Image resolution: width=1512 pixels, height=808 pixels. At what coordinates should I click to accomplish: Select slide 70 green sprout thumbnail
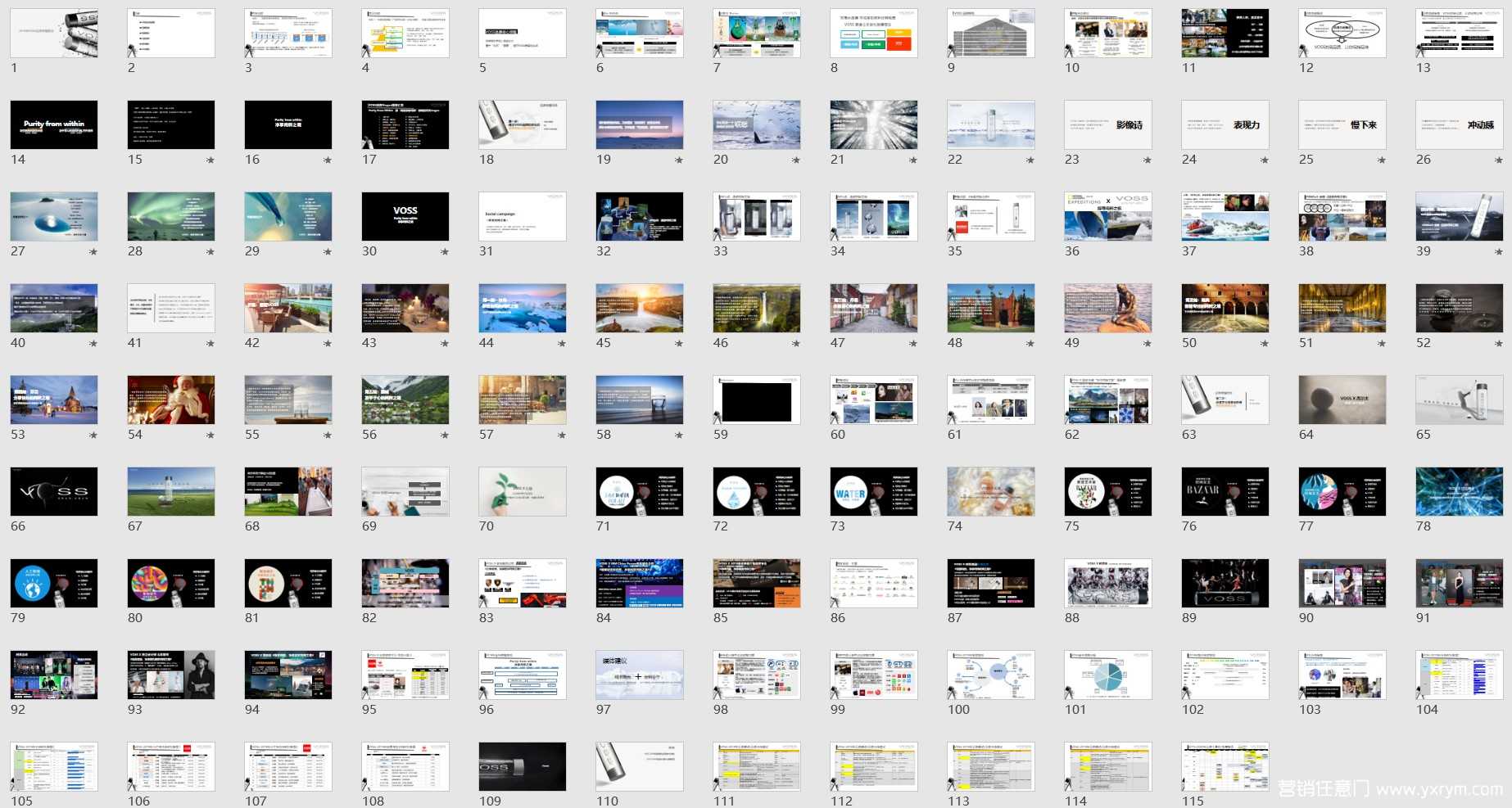pyautogui.click(x=523, y=491)
